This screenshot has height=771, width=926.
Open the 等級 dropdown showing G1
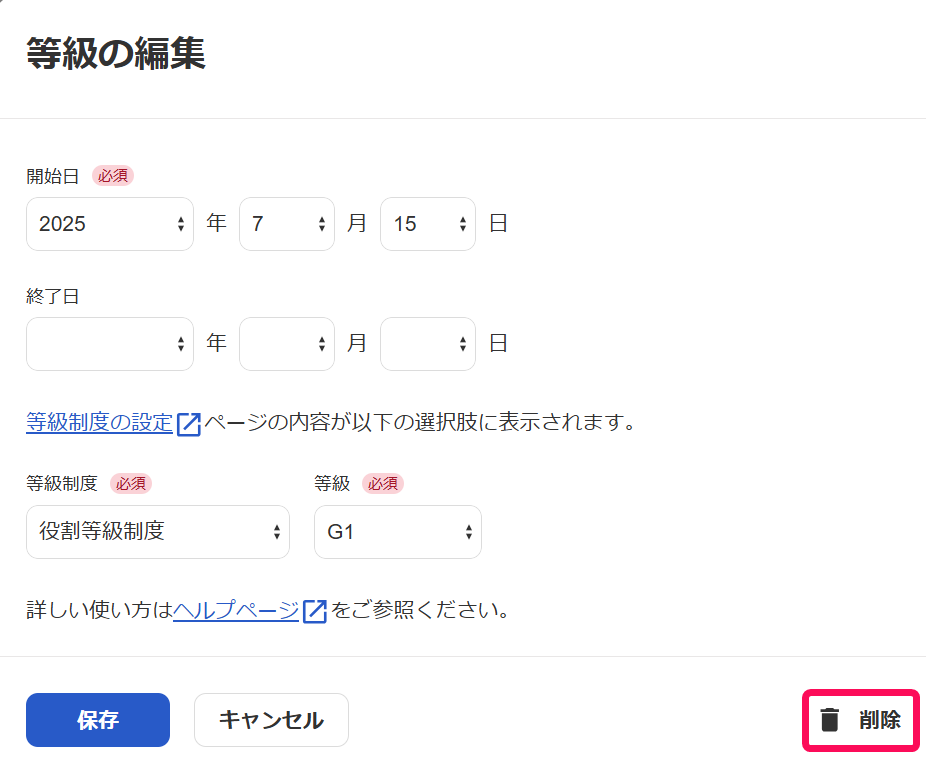pyautogui.click(x=398, y=532)
